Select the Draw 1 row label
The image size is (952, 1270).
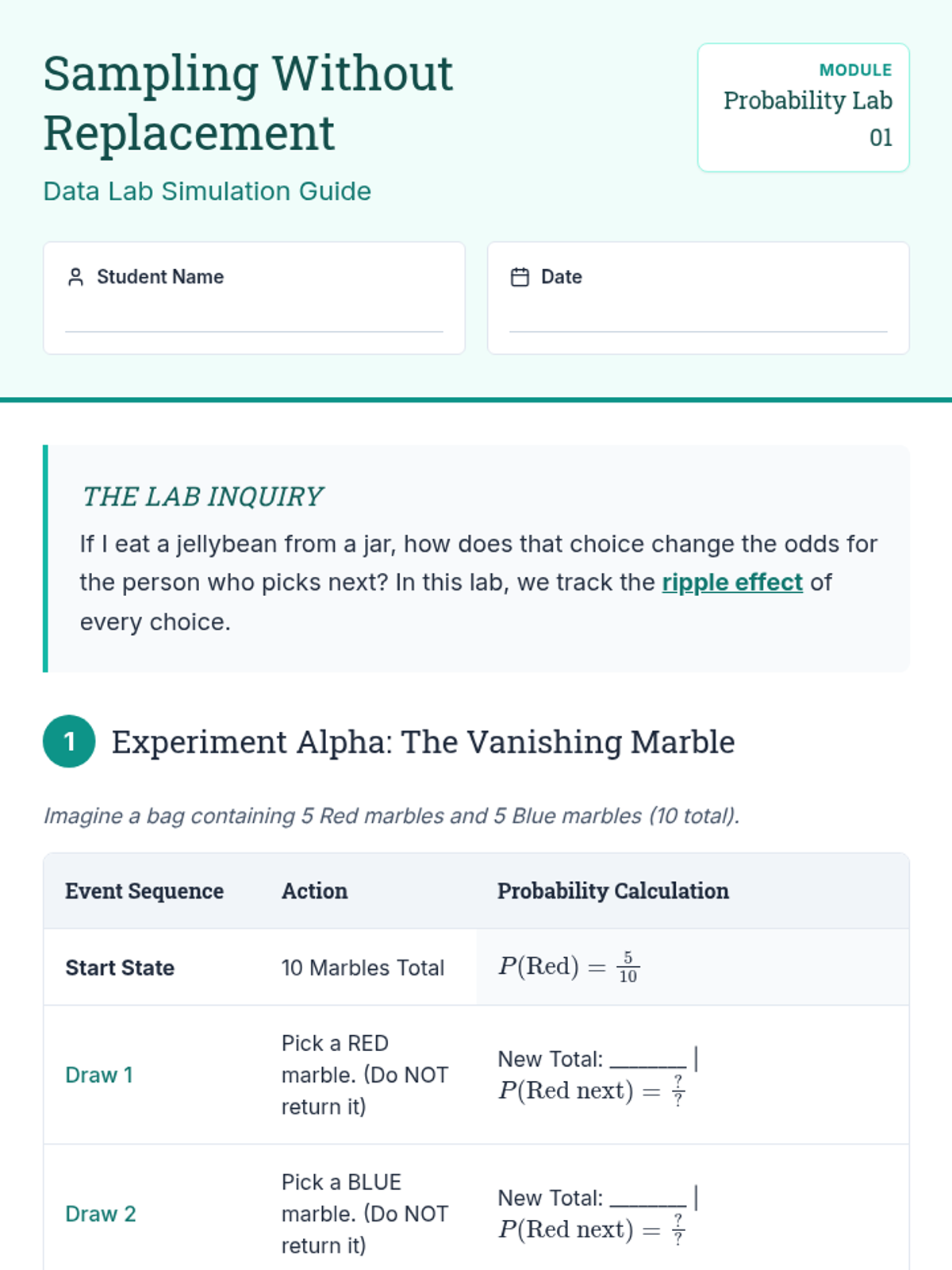tap(99, 1075)
